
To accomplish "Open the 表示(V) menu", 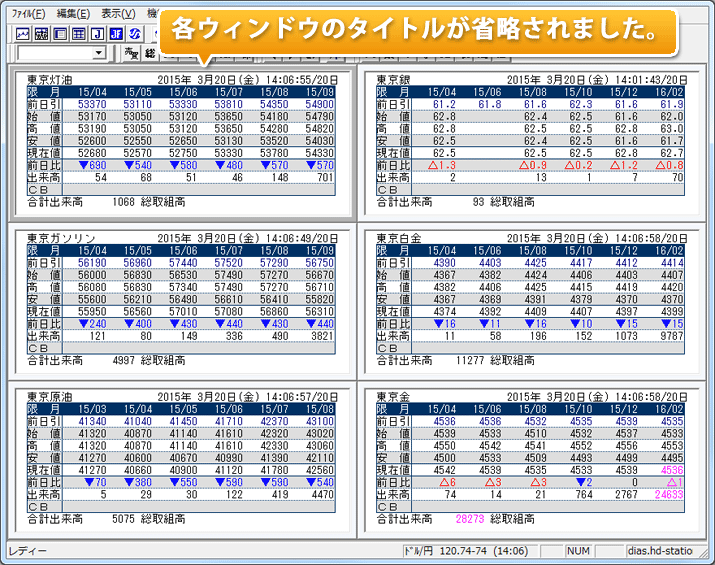I will pyautogui.click(x=119, y=14).
